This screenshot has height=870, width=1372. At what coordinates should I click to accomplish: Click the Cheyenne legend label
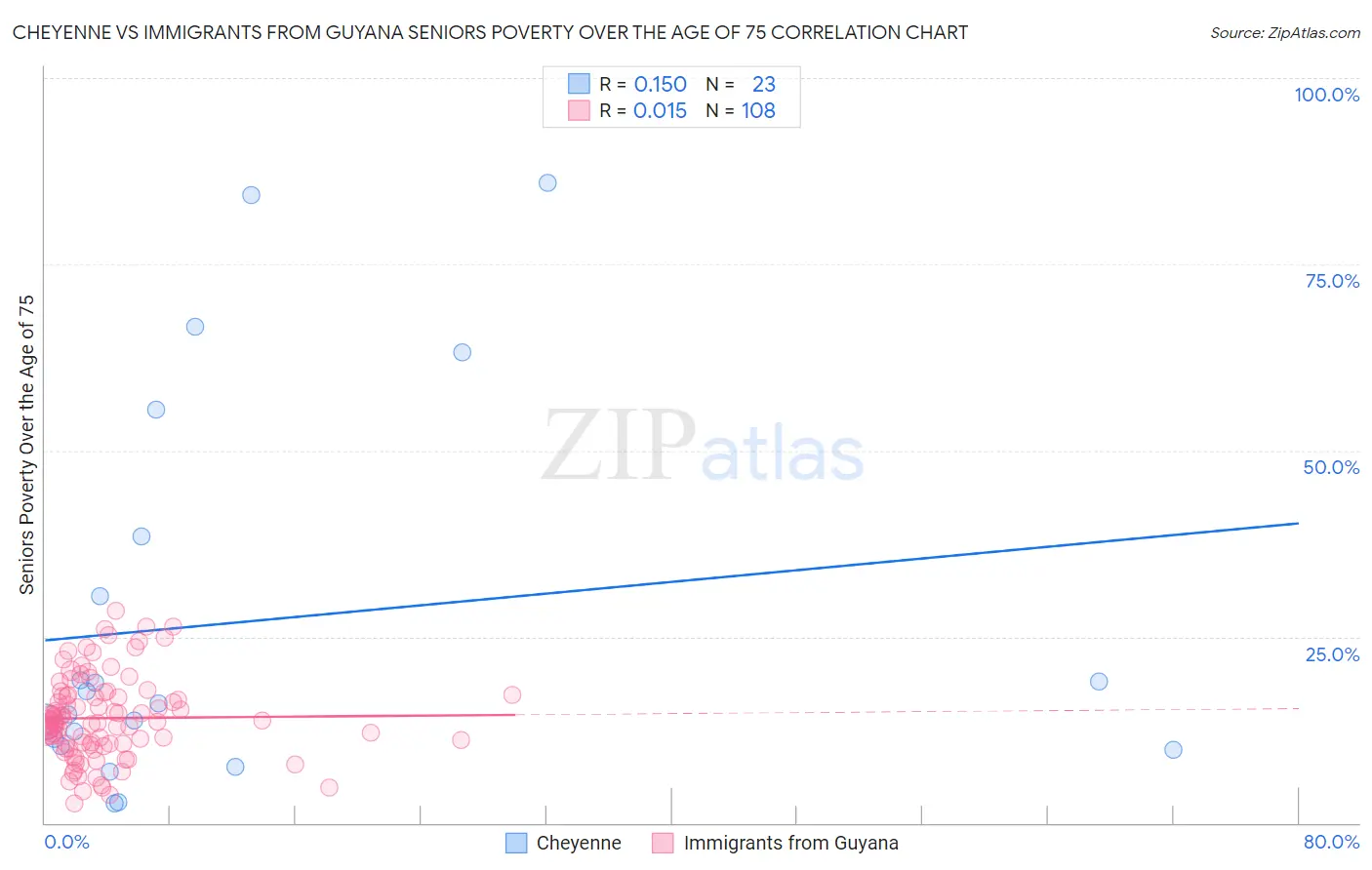(578, 843)
